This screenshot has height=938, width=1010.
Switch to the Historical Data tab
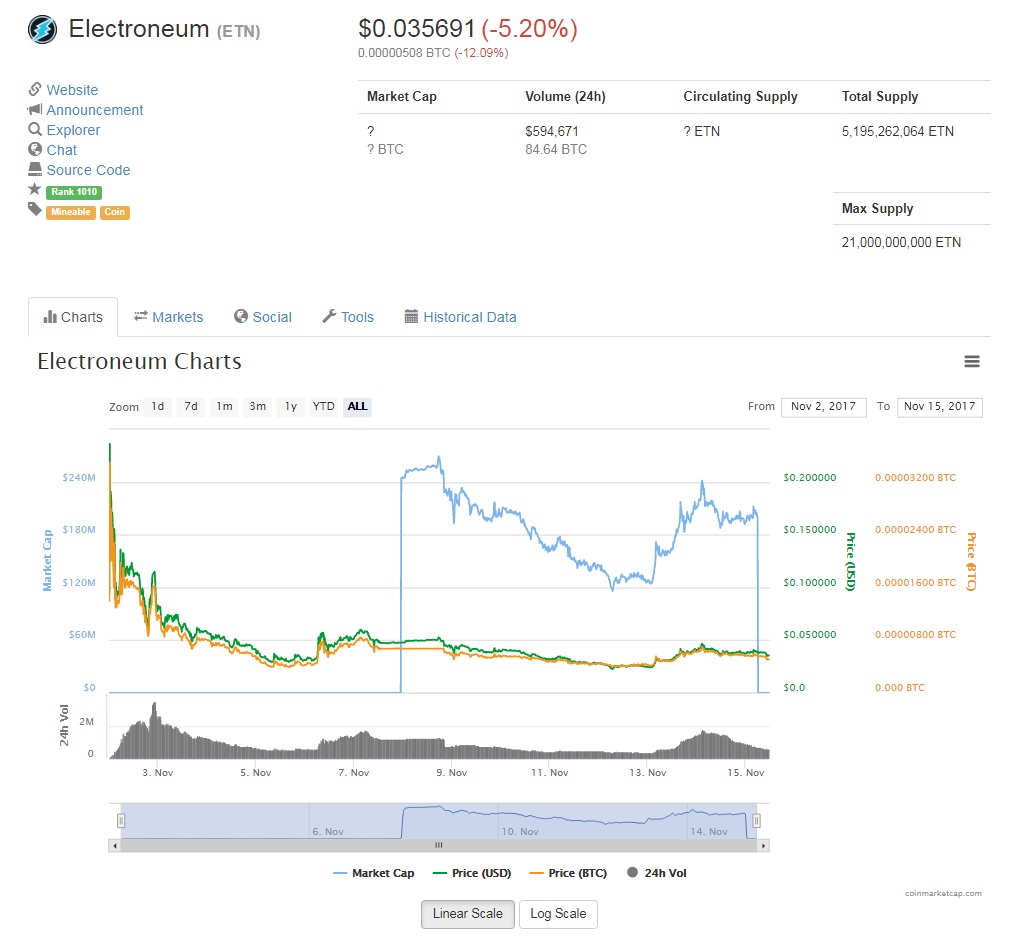(461, 317)
